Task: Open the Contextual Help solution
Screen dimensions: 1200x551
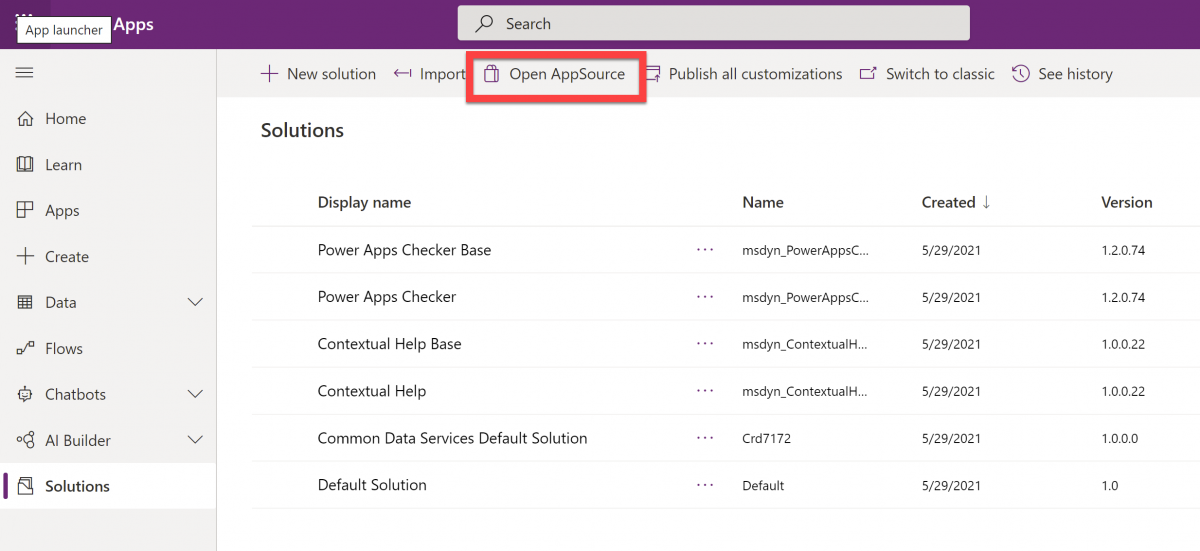Action: click(372, 391)
